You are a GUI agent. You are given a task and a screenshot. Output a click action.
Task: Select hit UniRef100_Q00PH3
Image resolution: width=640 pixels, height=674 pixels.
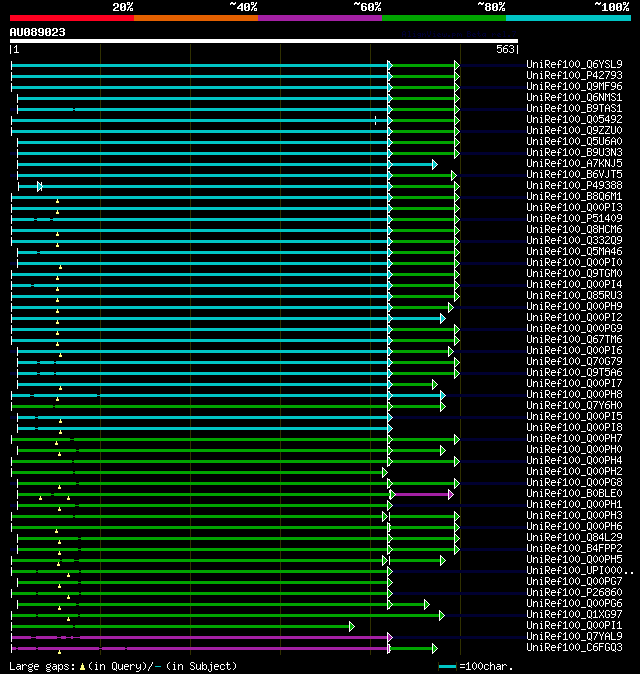[574, 516]
